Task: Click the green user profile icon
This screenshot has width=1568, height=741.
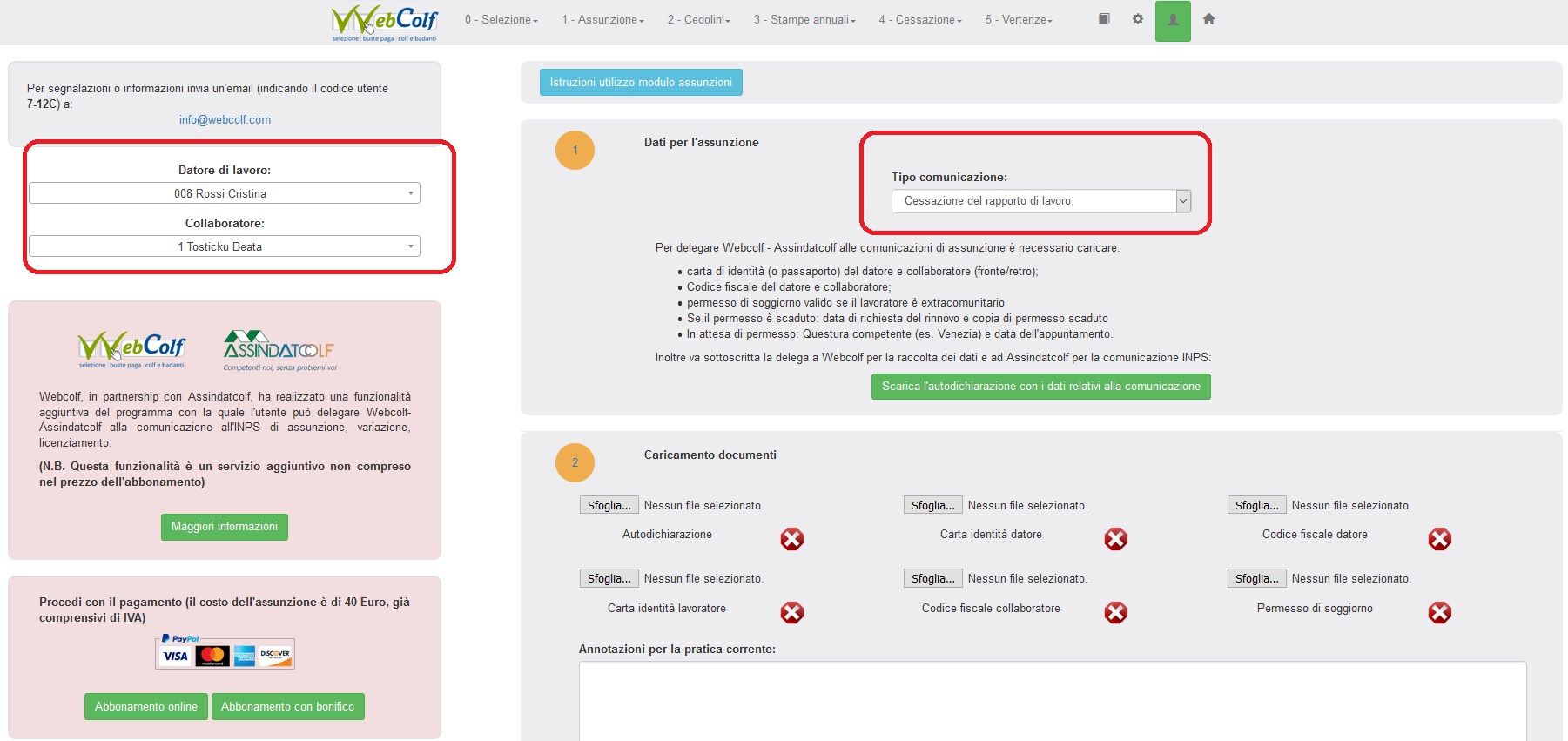Action: [x=1173, y=21]
